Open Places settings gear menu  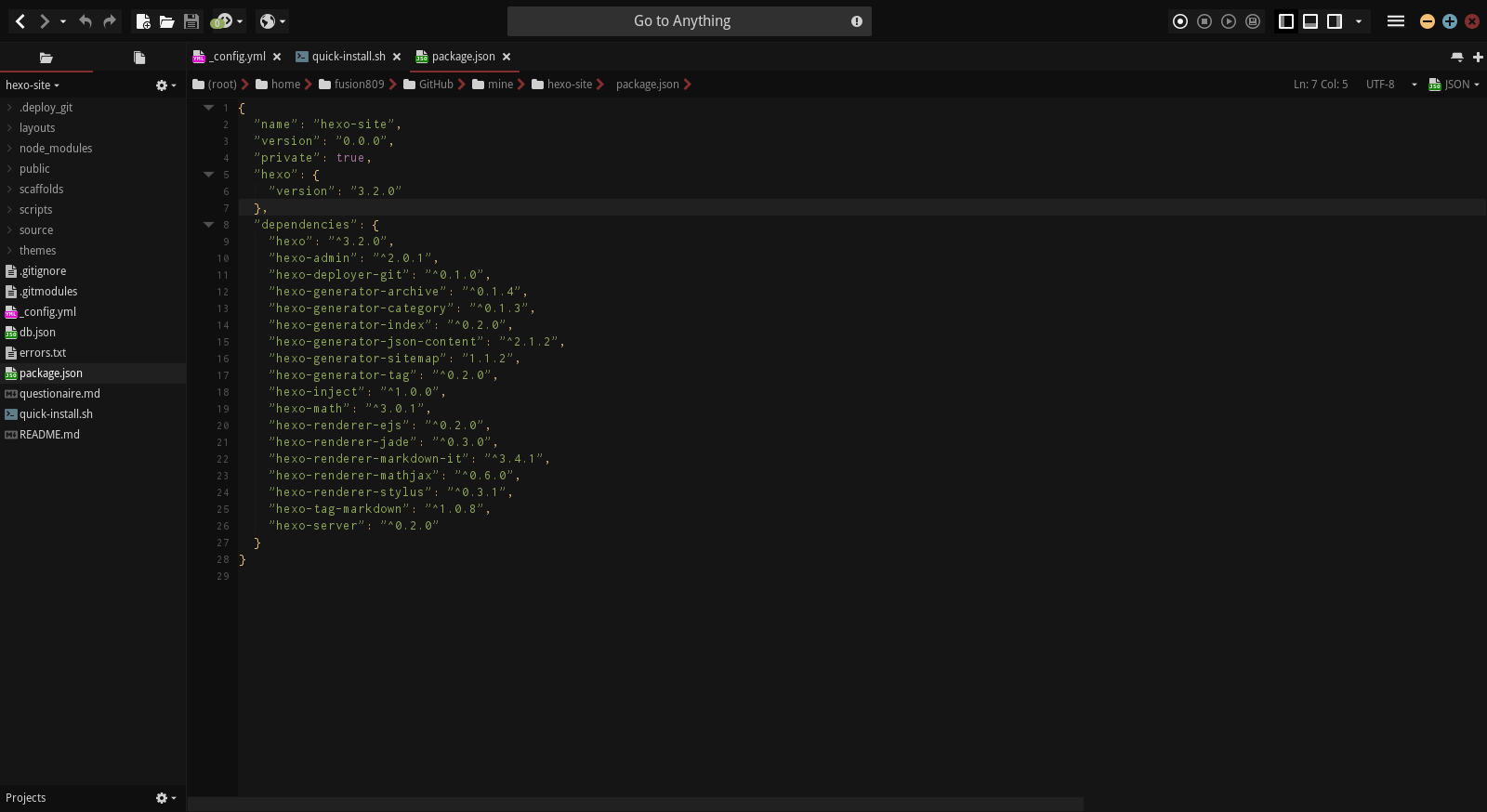[165, 85]
